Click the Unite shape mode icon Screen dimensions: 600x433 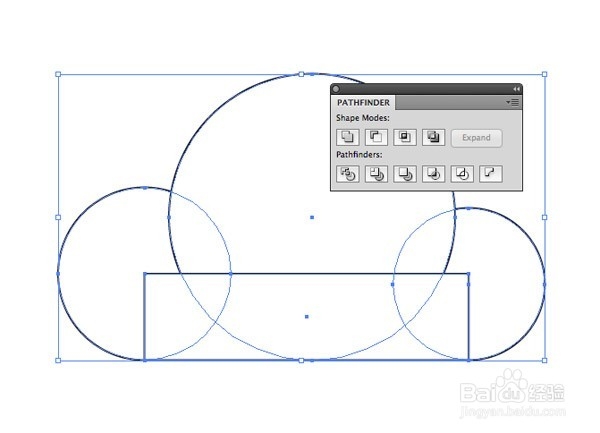click(347, 137)
